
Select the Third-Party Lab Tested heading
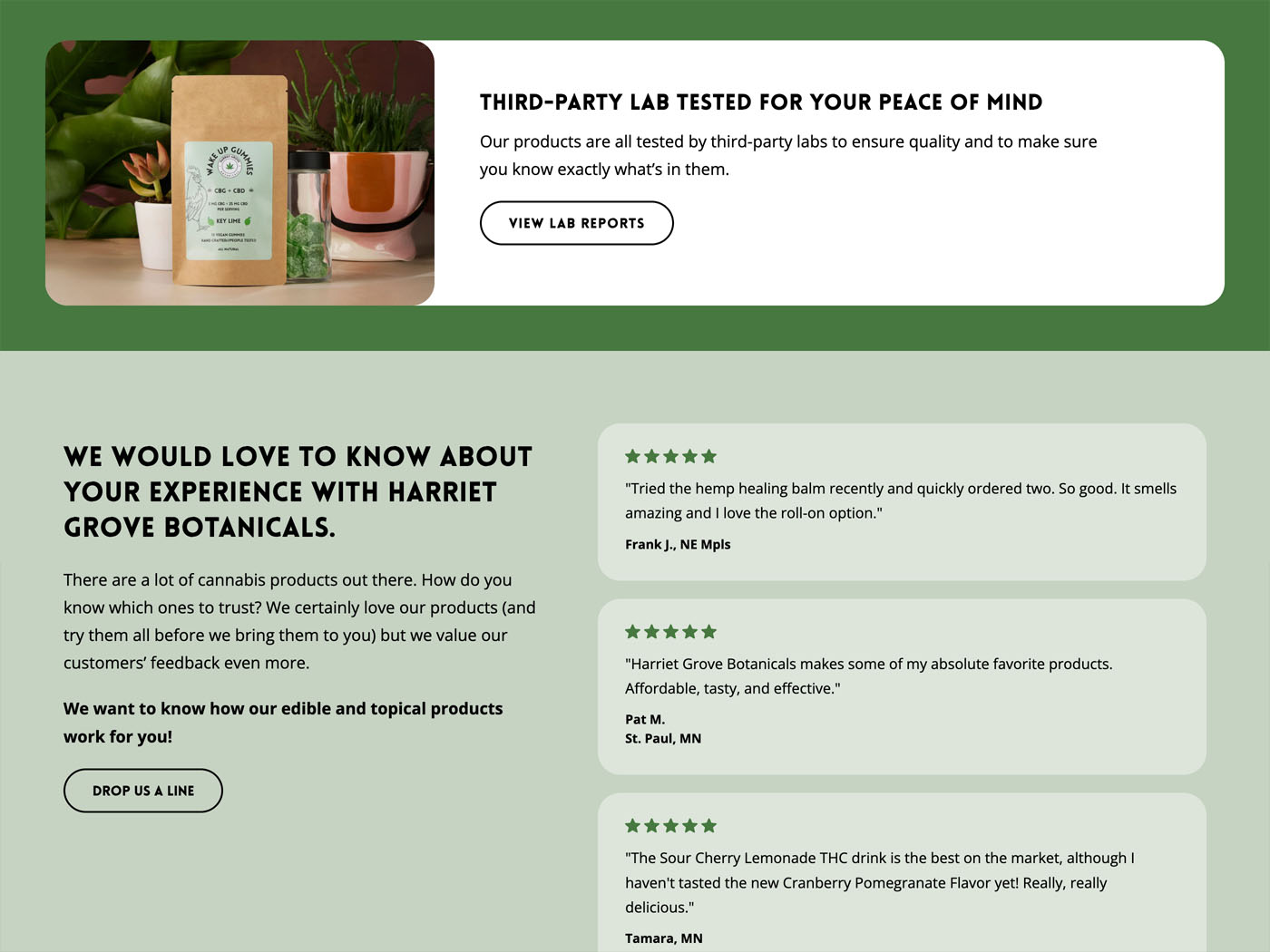pyautogui.click(x=761, y=102)
